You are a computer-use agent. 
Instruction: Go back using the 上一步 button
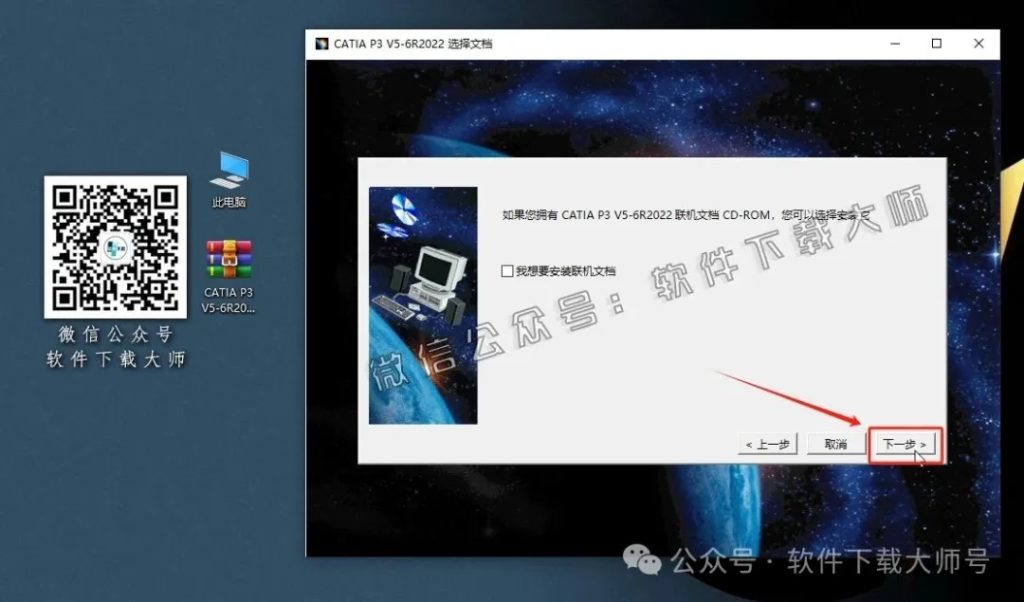coord(765,443)
